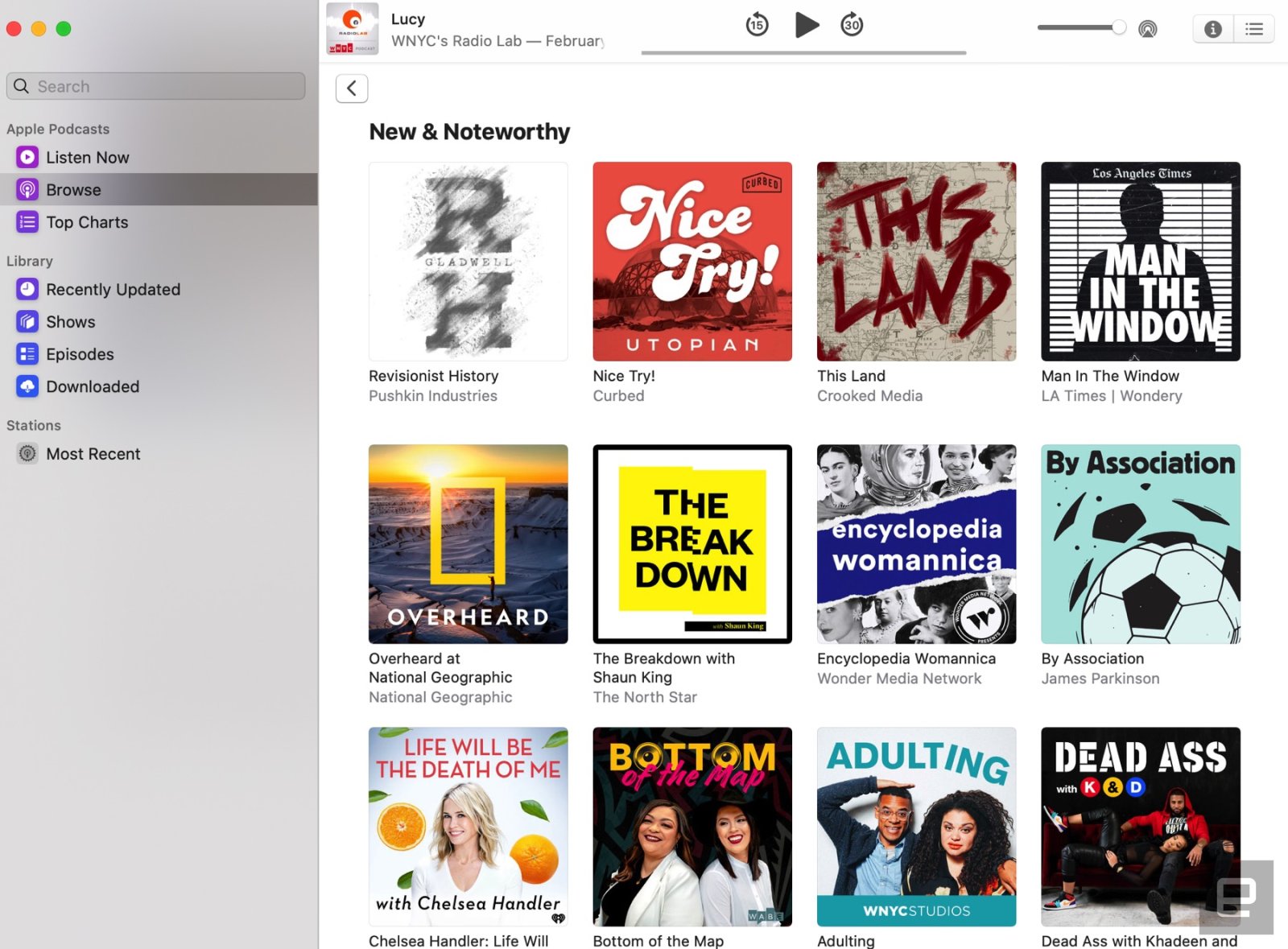The height and width of the screenshot is (949, 1288).
Task: Click the Browse podcast icon
Action: 27,190
